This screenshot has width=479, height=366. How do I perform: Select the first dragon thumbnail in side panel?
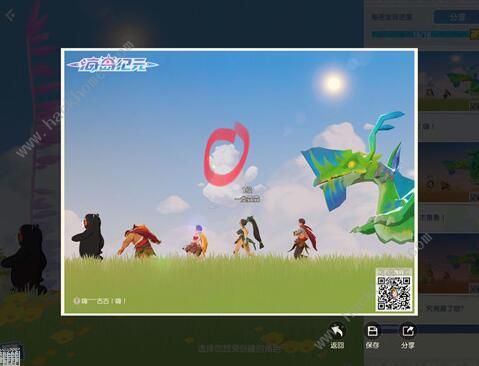448,81
